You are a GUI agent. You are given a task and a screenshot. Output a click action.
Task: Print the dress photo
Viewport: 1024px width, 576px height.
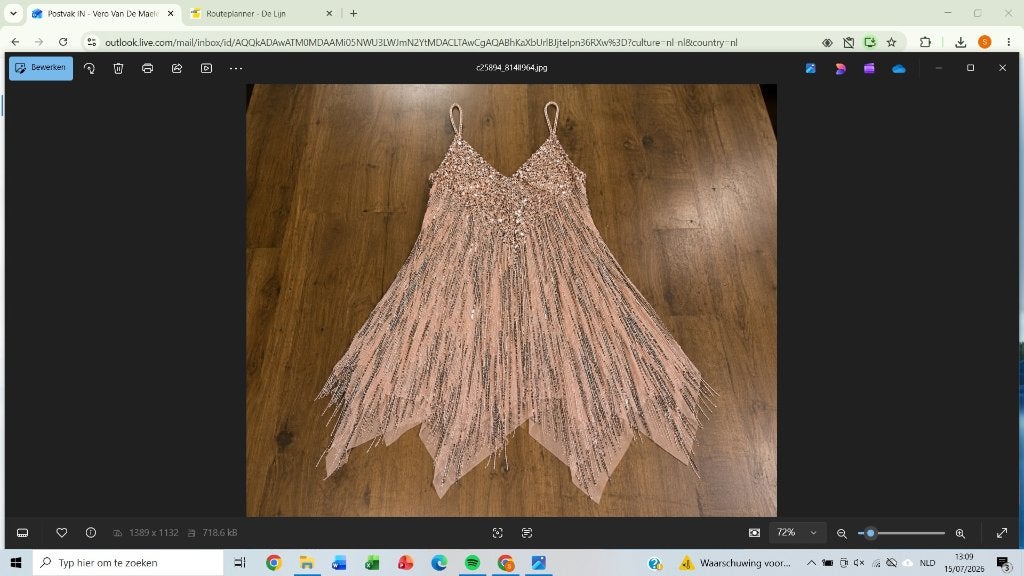(x=148, y=68)
